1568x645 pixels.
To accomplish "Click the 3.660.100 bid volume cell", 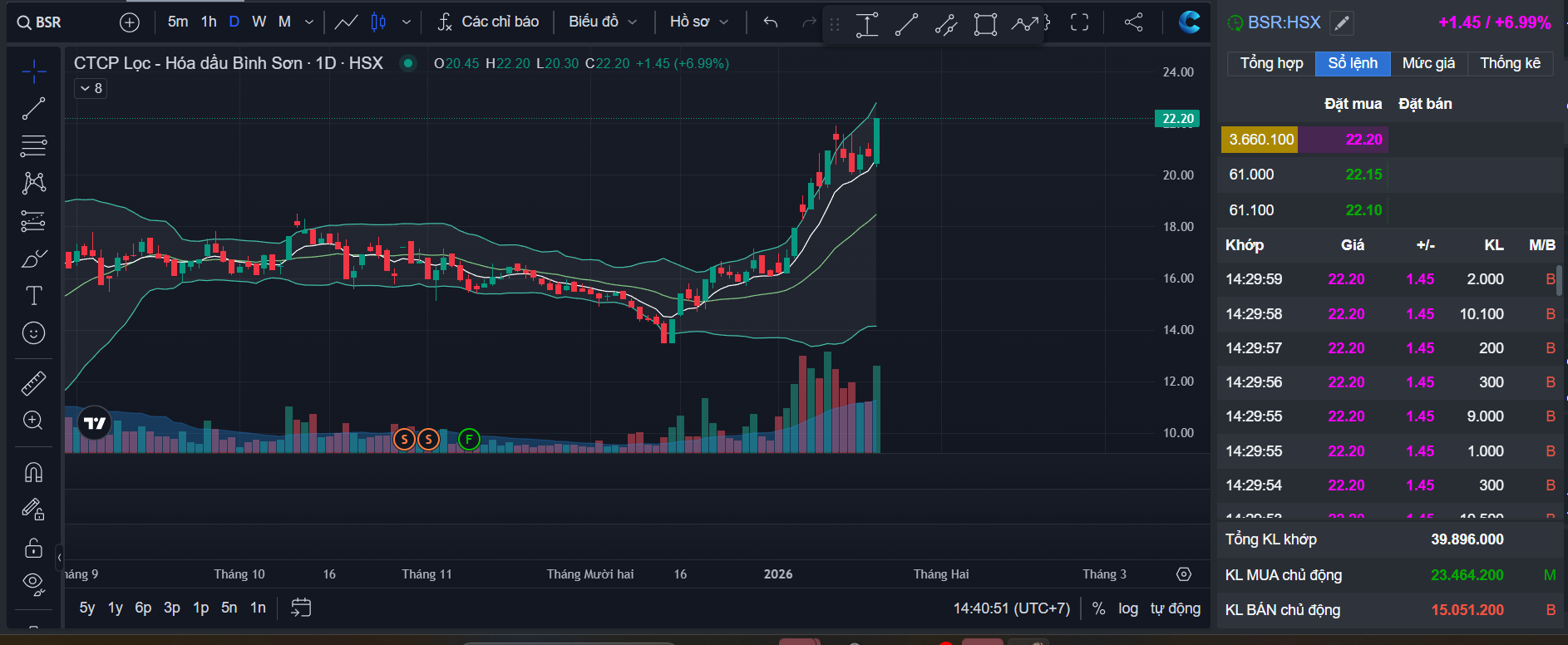I will click(1260, 140).
